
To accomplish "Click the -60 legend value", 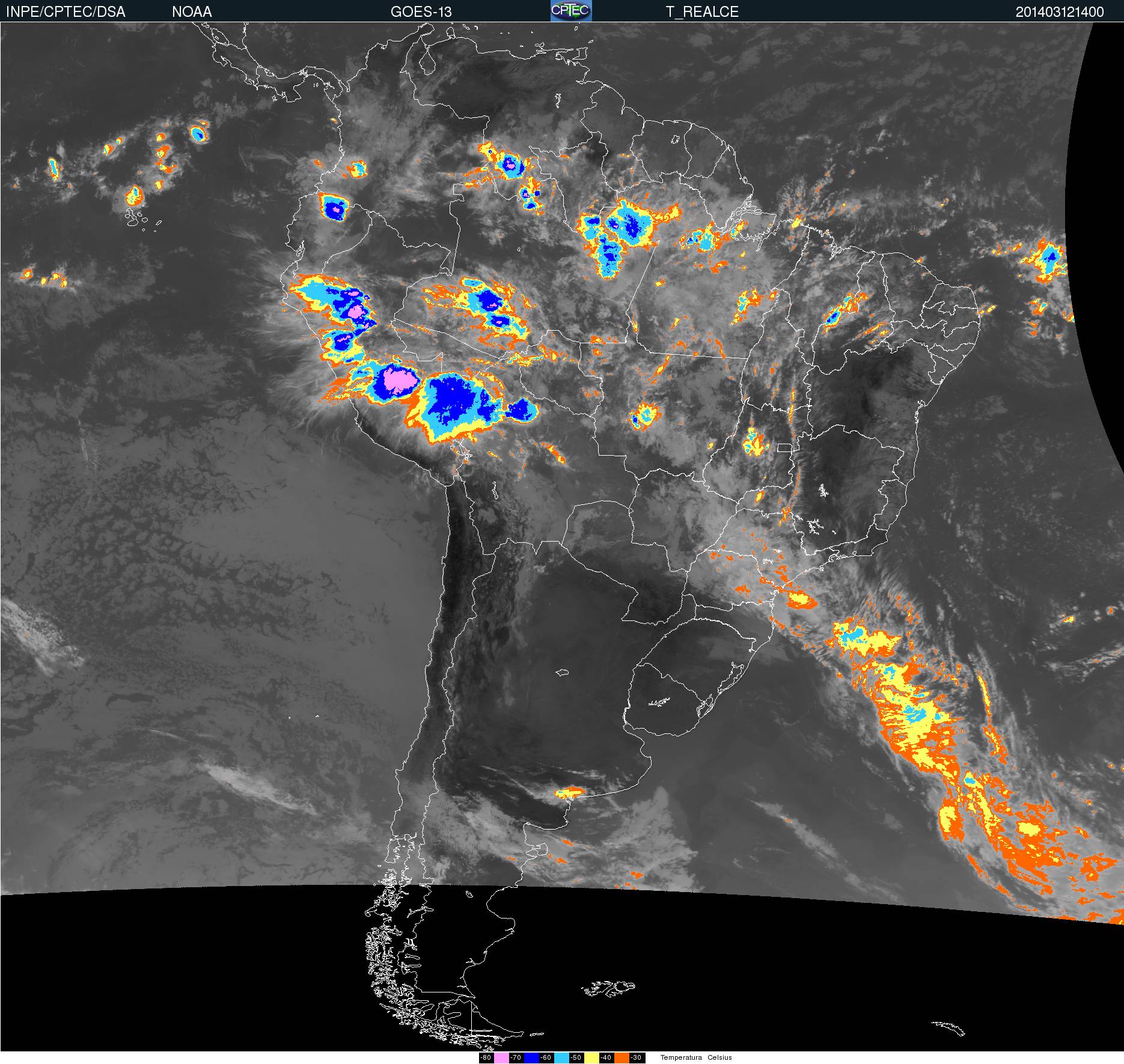I will pos(546,1057).
